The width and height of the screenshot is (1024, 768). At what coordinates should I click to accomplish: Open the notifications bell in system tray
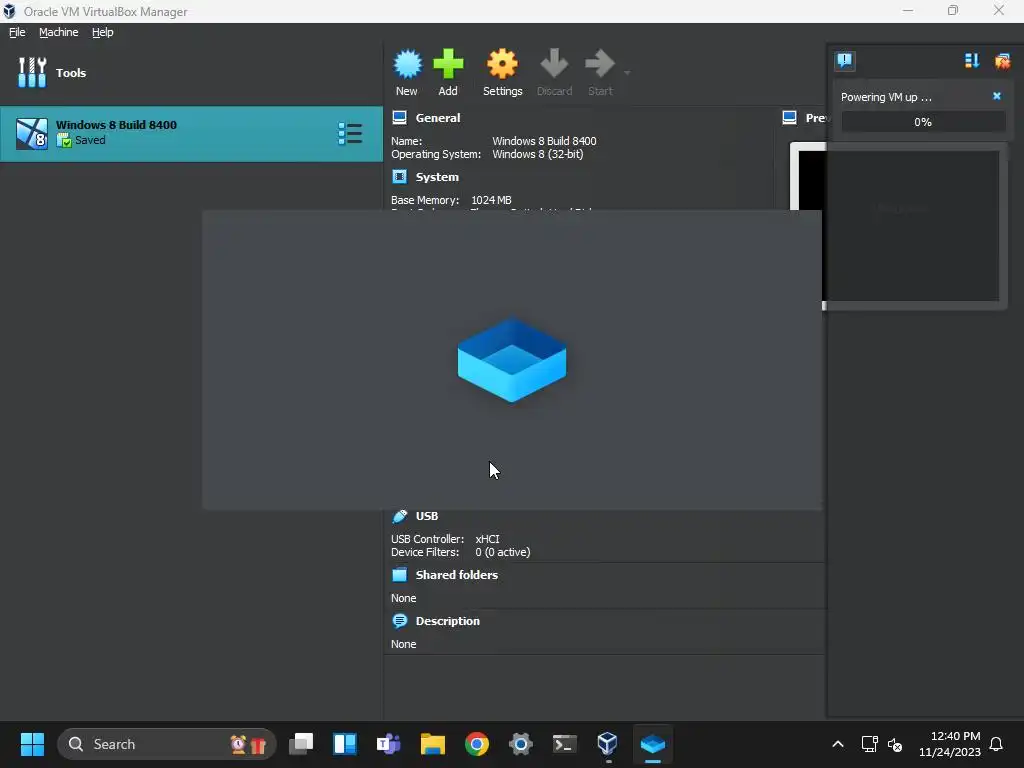tap(996, 744)
